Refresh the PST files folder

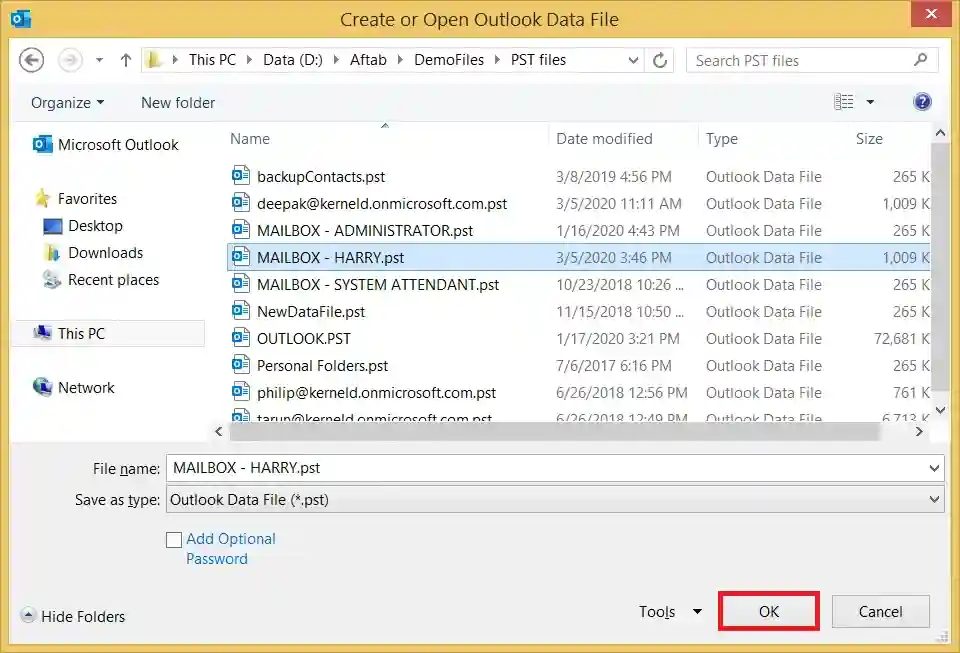click(x=659, y=60)
